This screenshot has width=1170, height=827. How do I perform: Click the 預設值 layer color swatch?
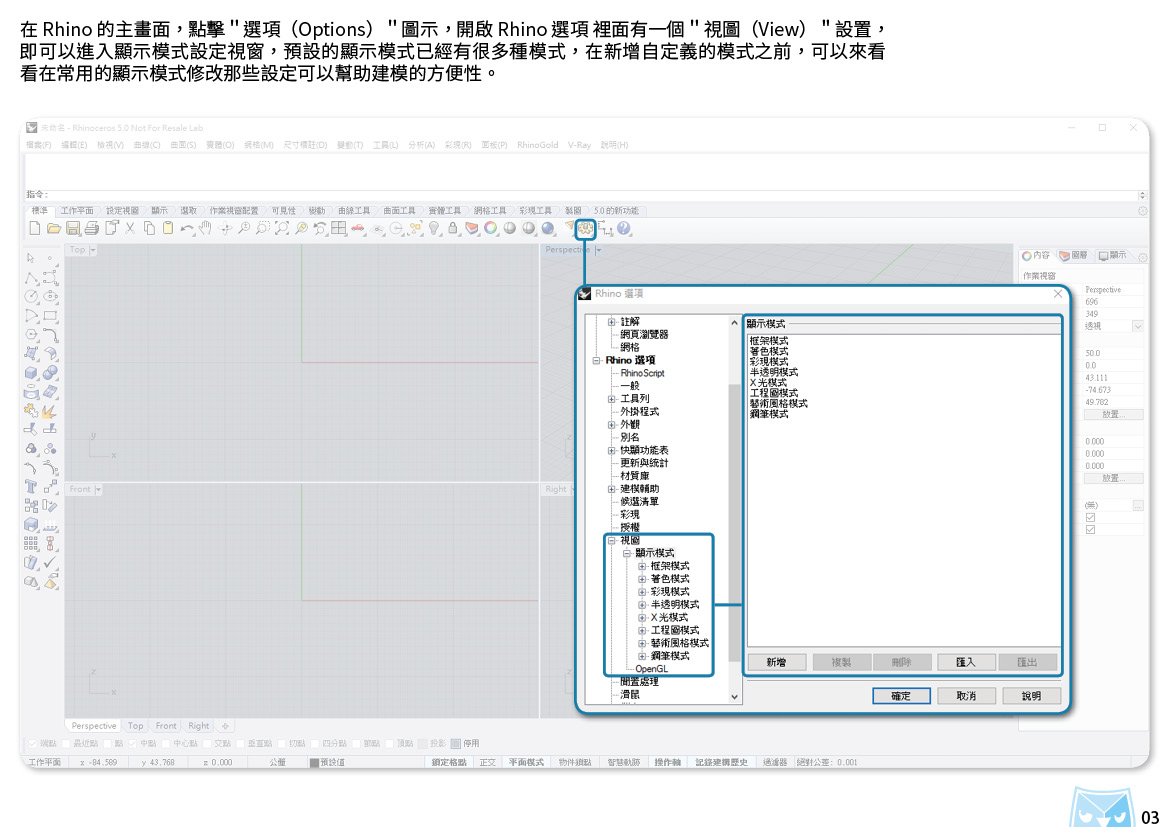pos(314,763)
